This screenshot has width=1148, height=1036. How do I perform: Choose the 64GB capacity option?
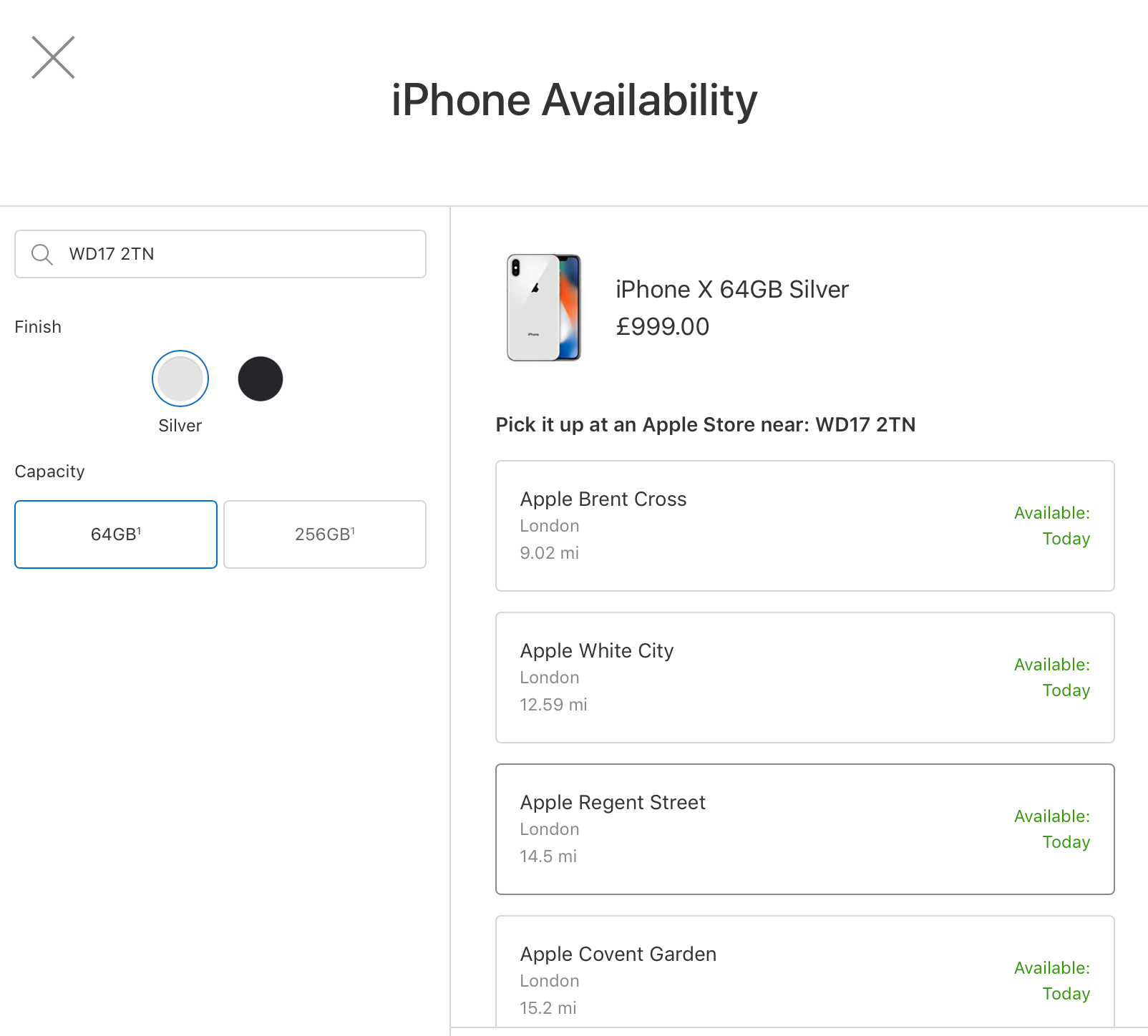116,534
